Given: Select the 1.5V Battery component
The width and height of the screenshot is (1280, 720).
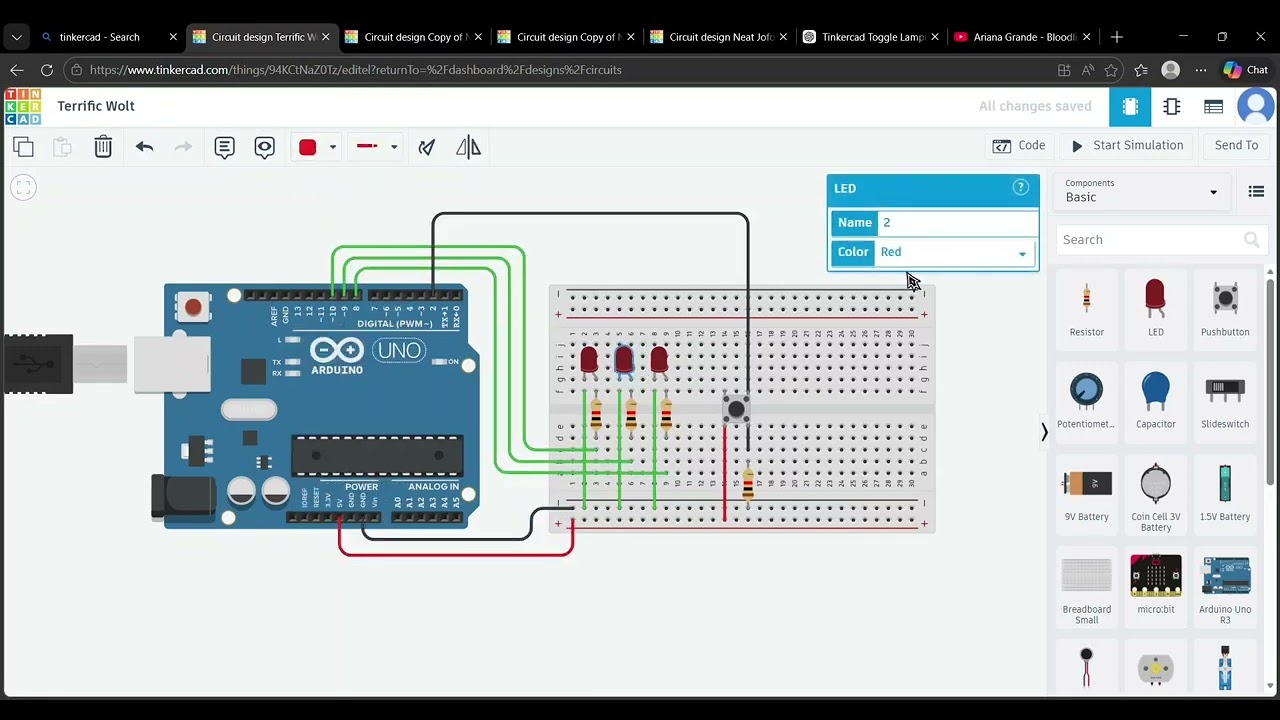Looking at the screenshot, I should (1225, 493).
